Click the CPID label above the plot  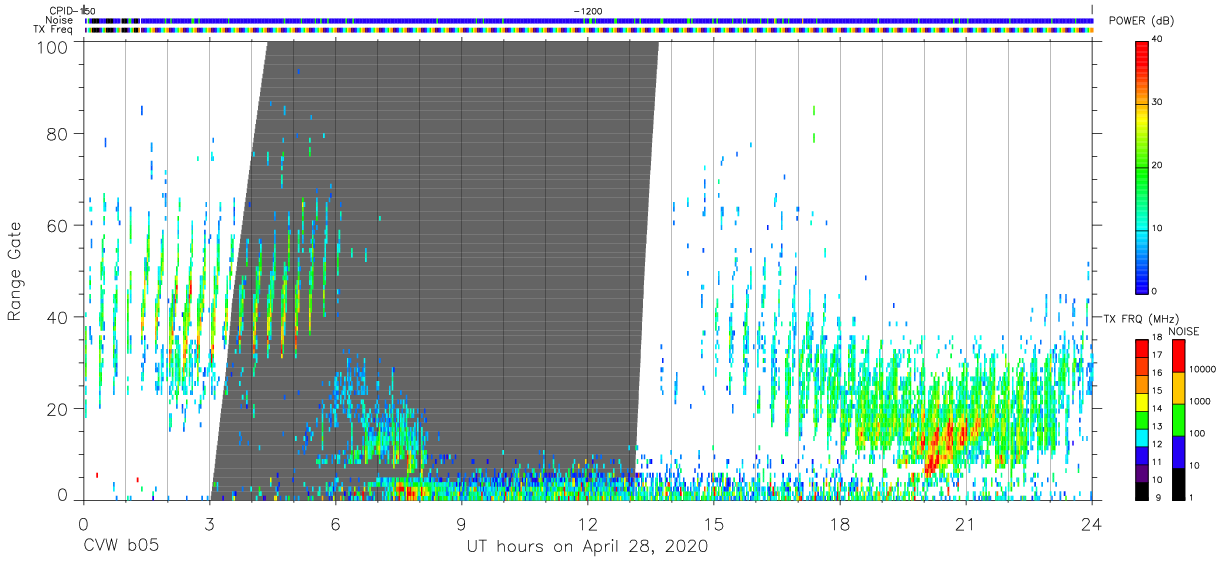pos(63,10)
